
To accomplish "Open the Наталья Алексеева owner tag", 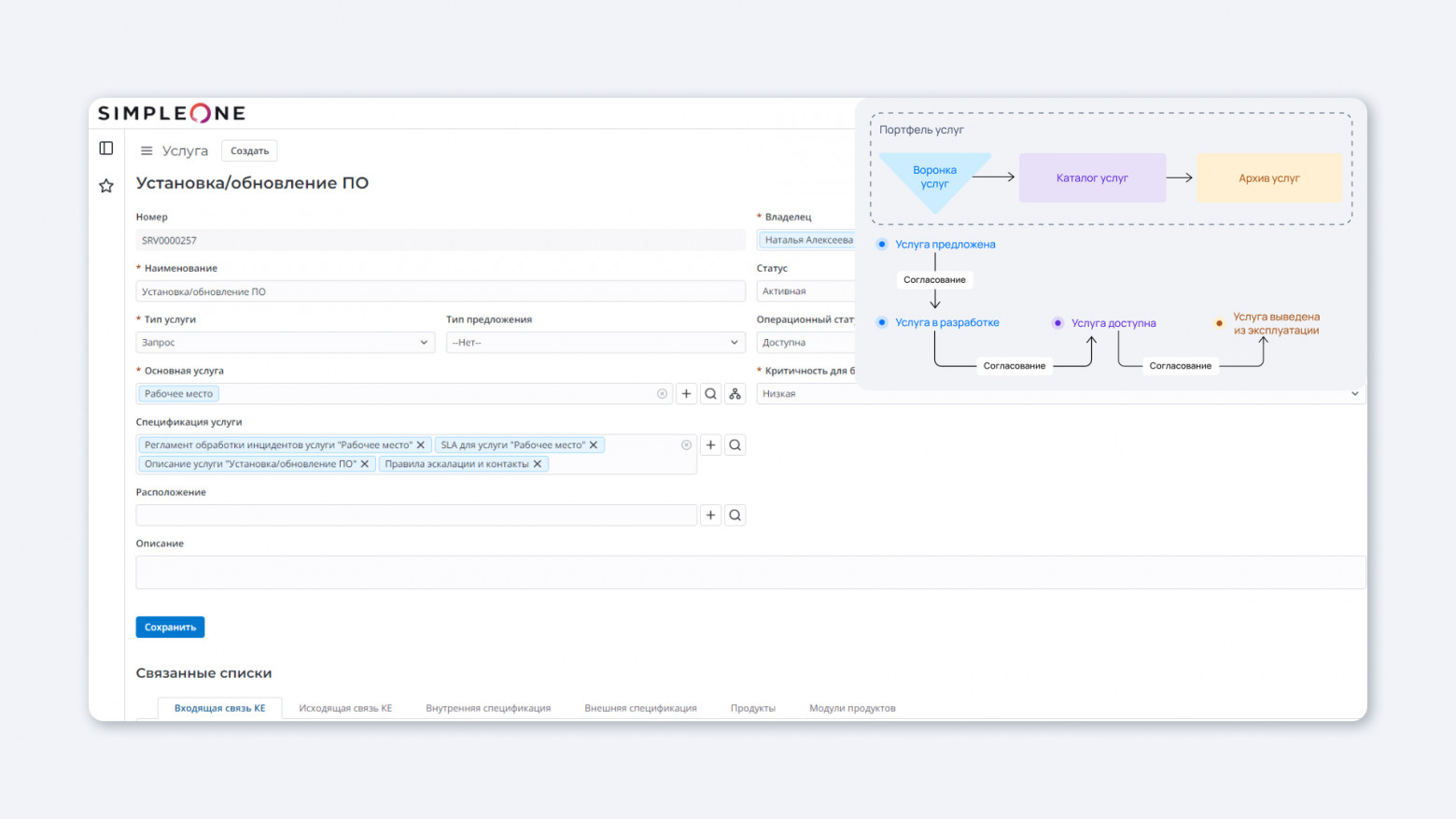I will [808, 240].
